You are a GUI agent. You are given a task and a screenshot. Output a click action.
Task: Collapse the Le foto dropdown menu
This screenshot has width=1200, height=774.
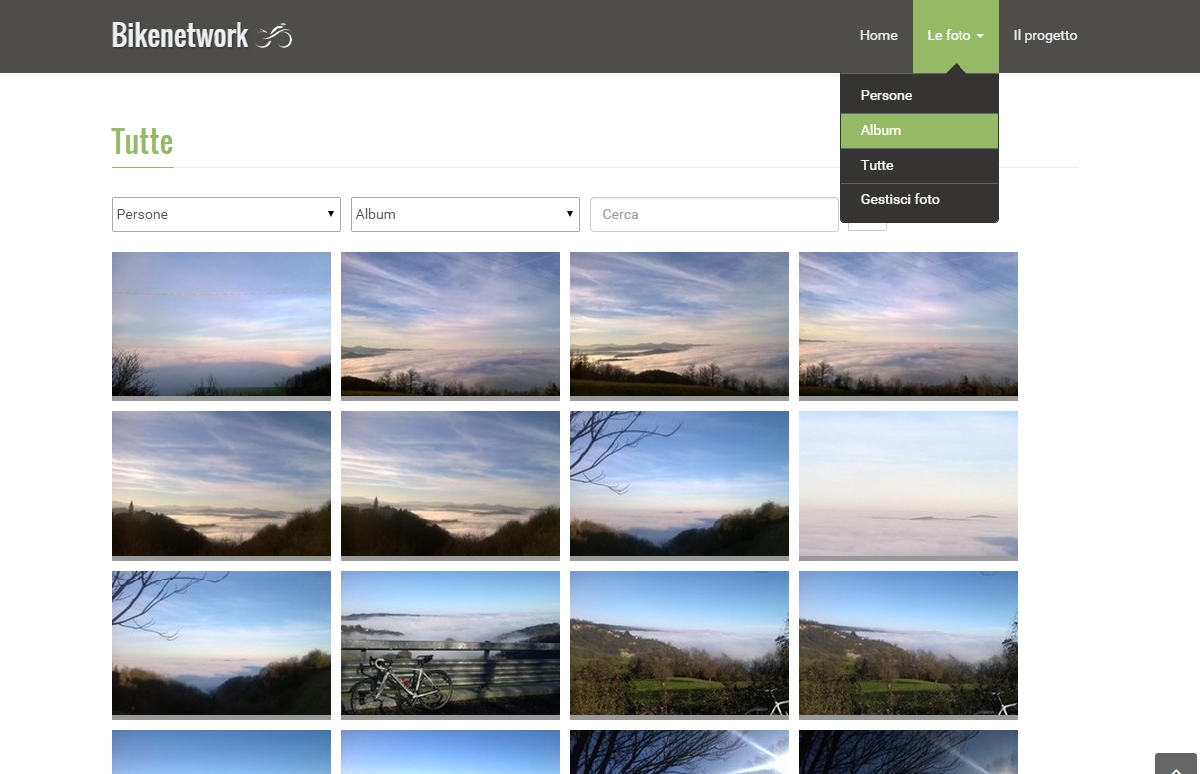pos(955,36)
